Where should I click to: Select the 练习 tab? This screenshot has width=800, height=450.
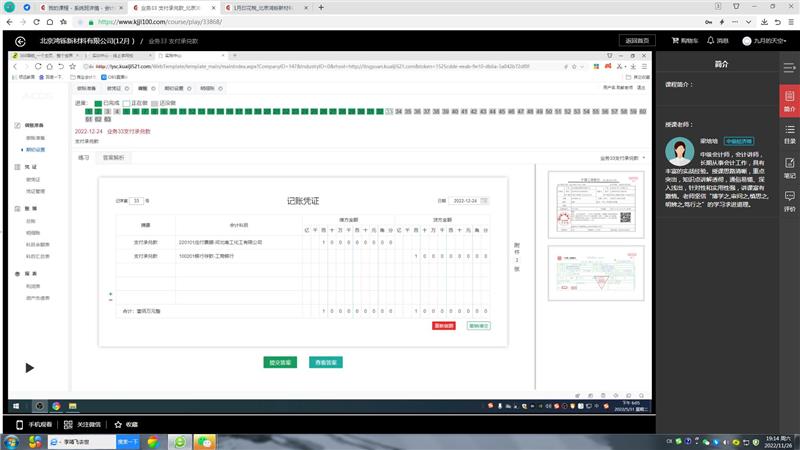[84, 157]
